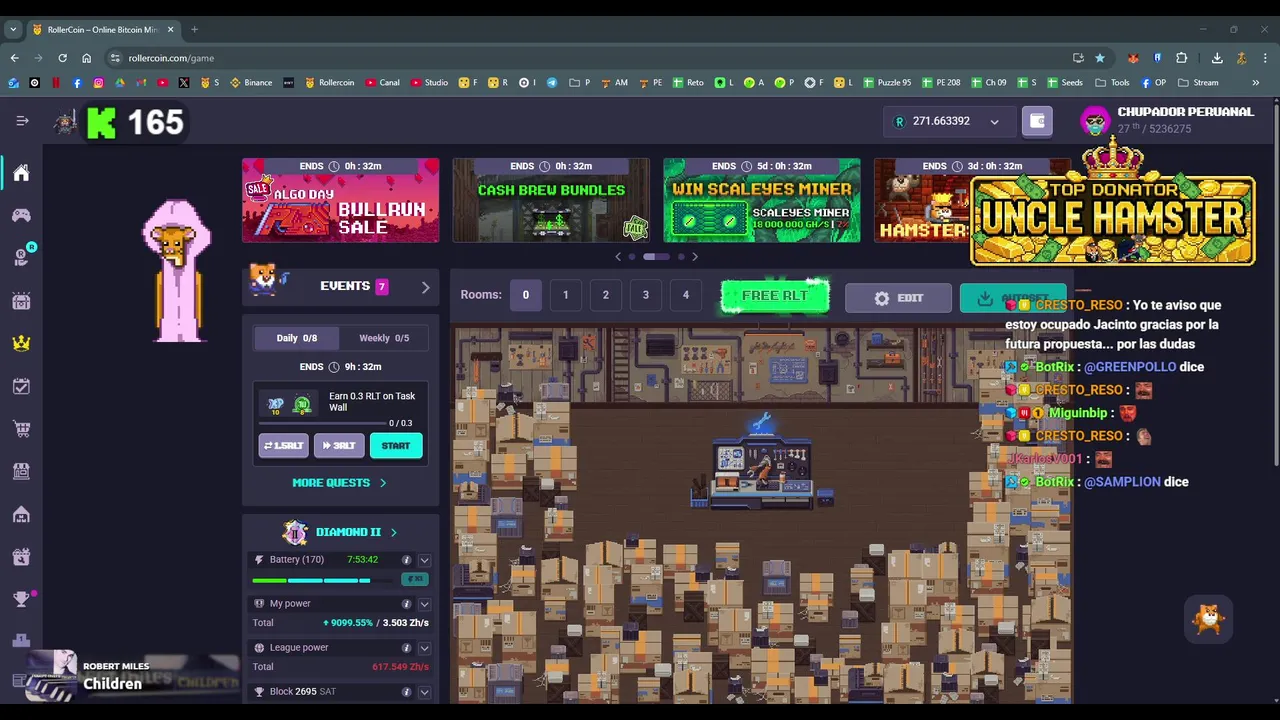Open the Telegram bookmark icon
This screenshot has height=720, width=1280.
point(551,82)
